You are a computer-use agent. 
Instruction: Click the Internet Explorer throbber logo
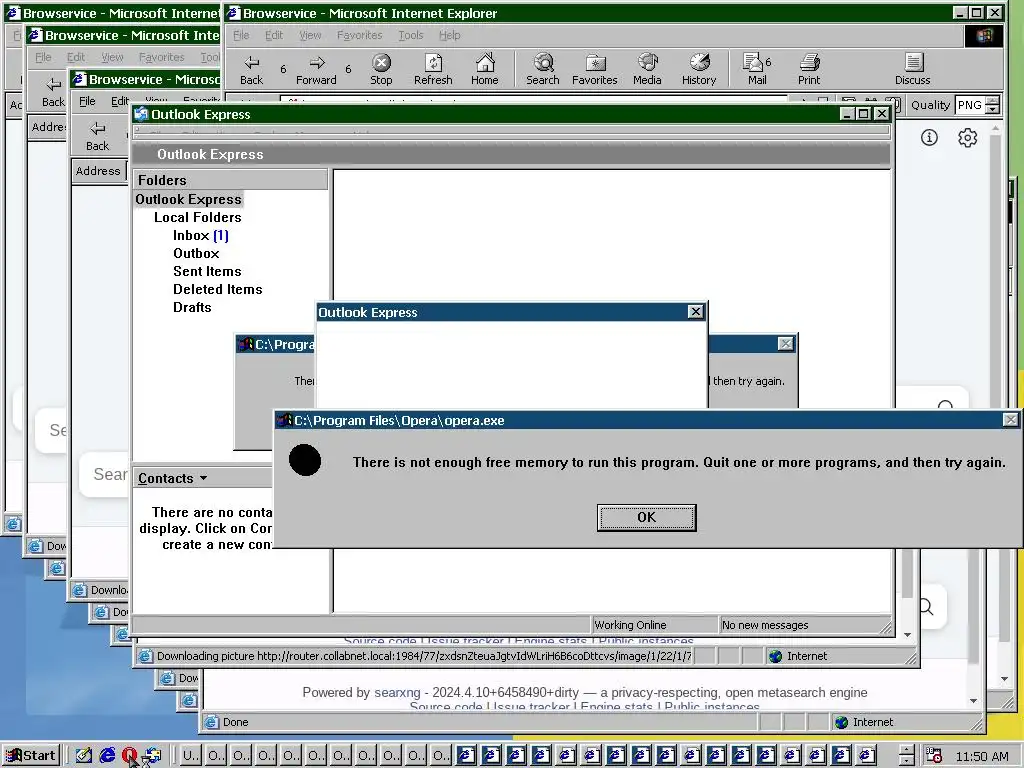point(984,35)
